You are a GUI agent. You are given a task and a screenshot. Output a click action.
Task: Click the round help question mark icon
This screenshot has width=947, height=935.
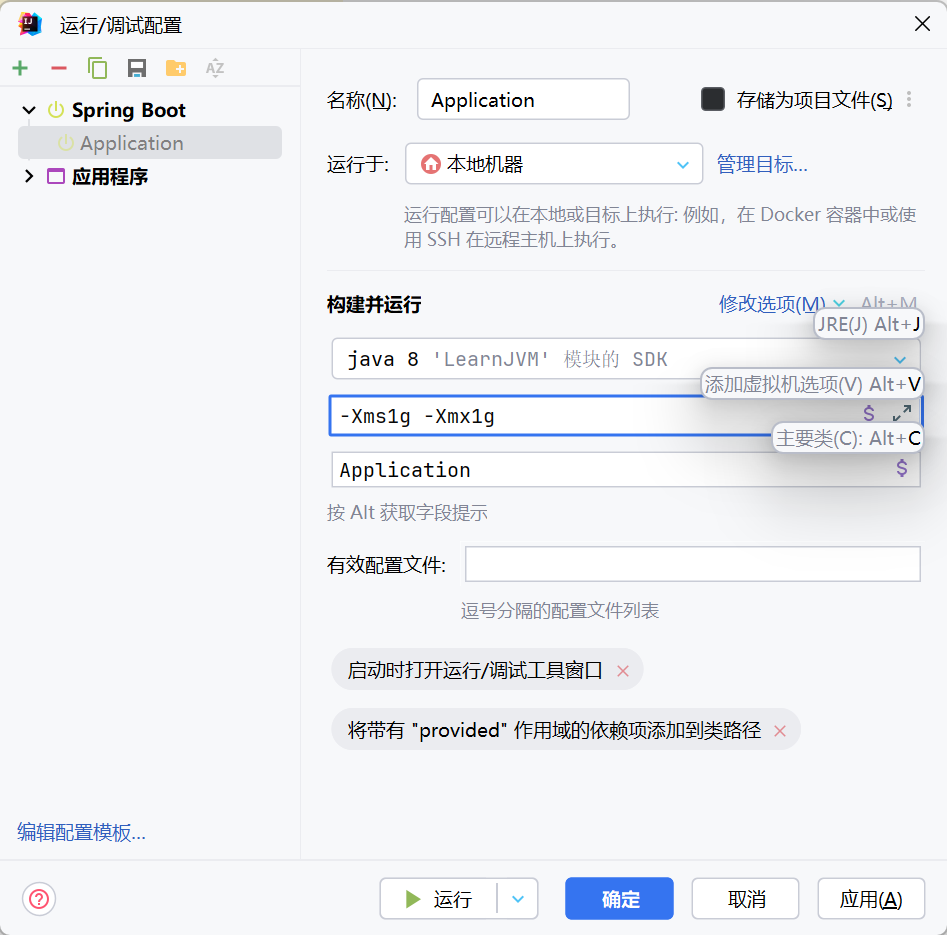click(39, 898)
